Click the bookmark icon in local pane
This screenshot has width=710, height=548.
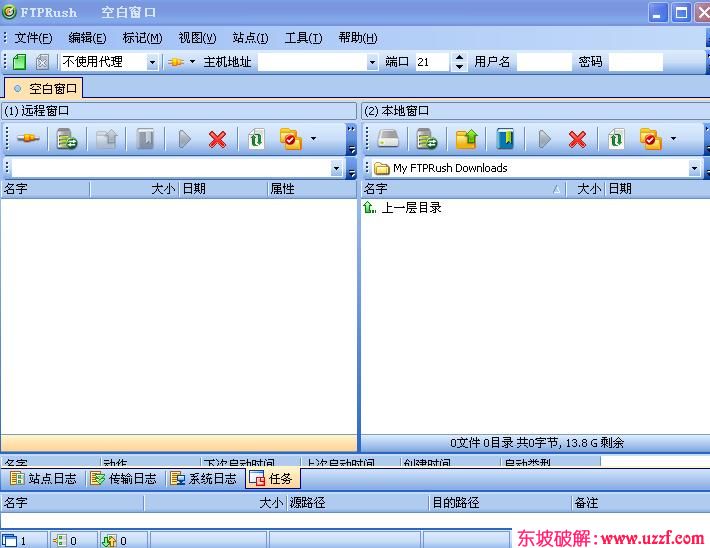[x=505, y=139]
